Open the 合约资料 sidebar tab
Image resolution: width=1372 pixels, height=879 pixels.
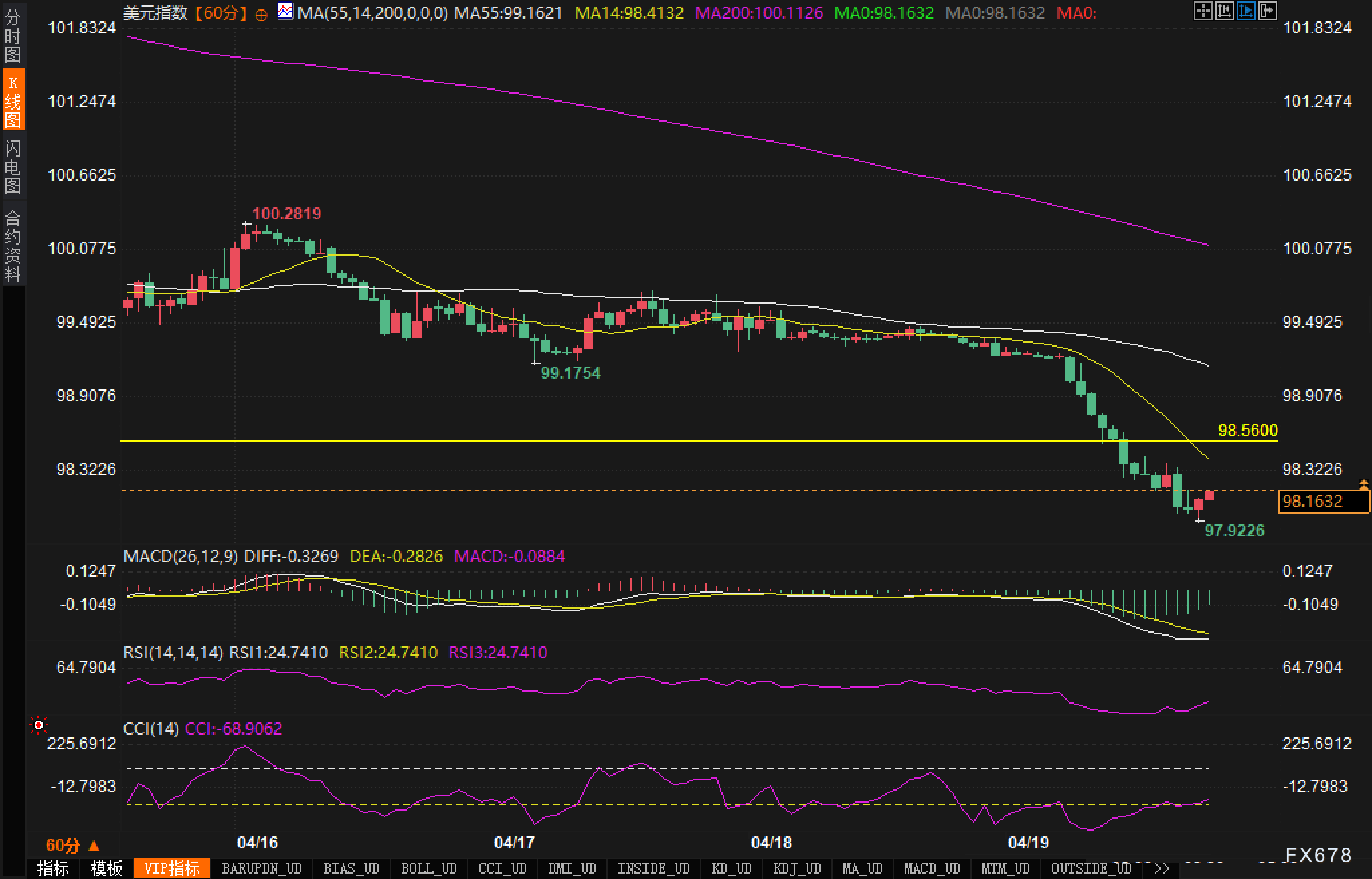[x=13, y=246]
